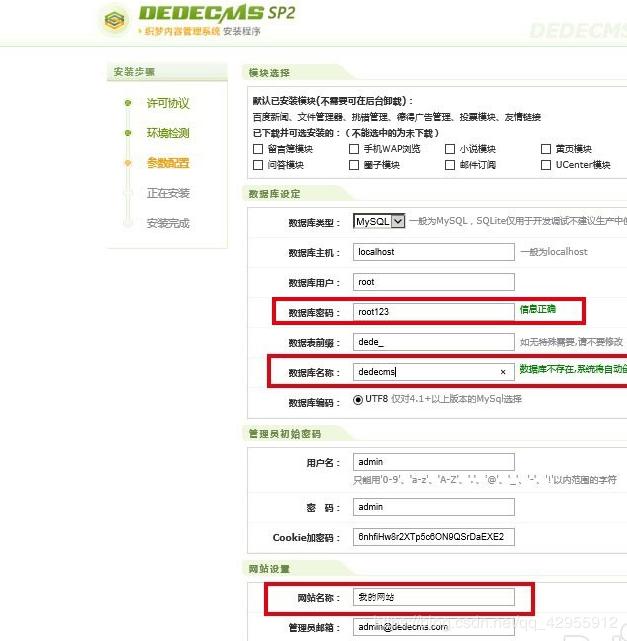This screenshot has height=641, width=627.
Task: Check the 留言簿模块 checkbox
Action: coord(258,149)
